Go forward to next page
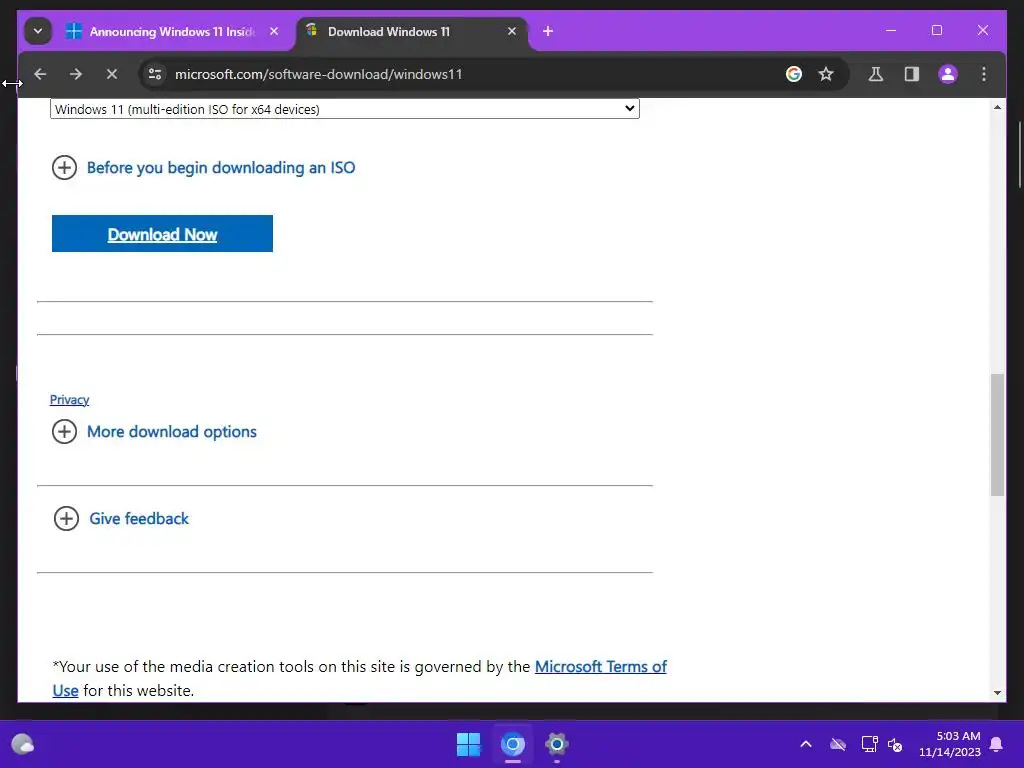 click(76, 74)
